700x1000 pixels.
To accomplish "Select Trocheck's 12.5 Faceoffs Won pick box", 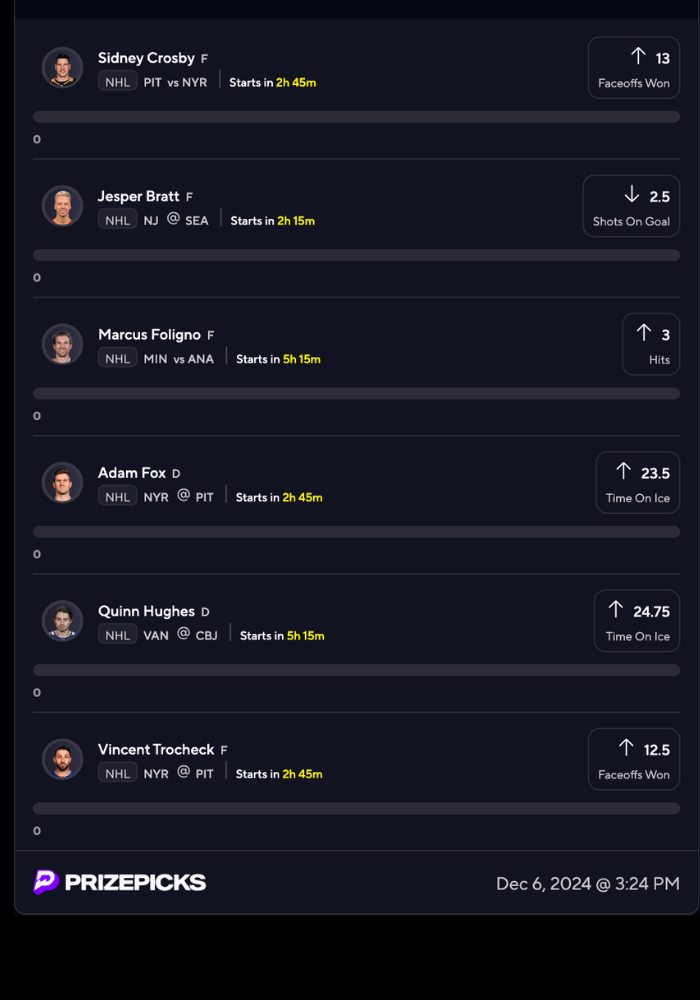I will (x=634, y=759).
